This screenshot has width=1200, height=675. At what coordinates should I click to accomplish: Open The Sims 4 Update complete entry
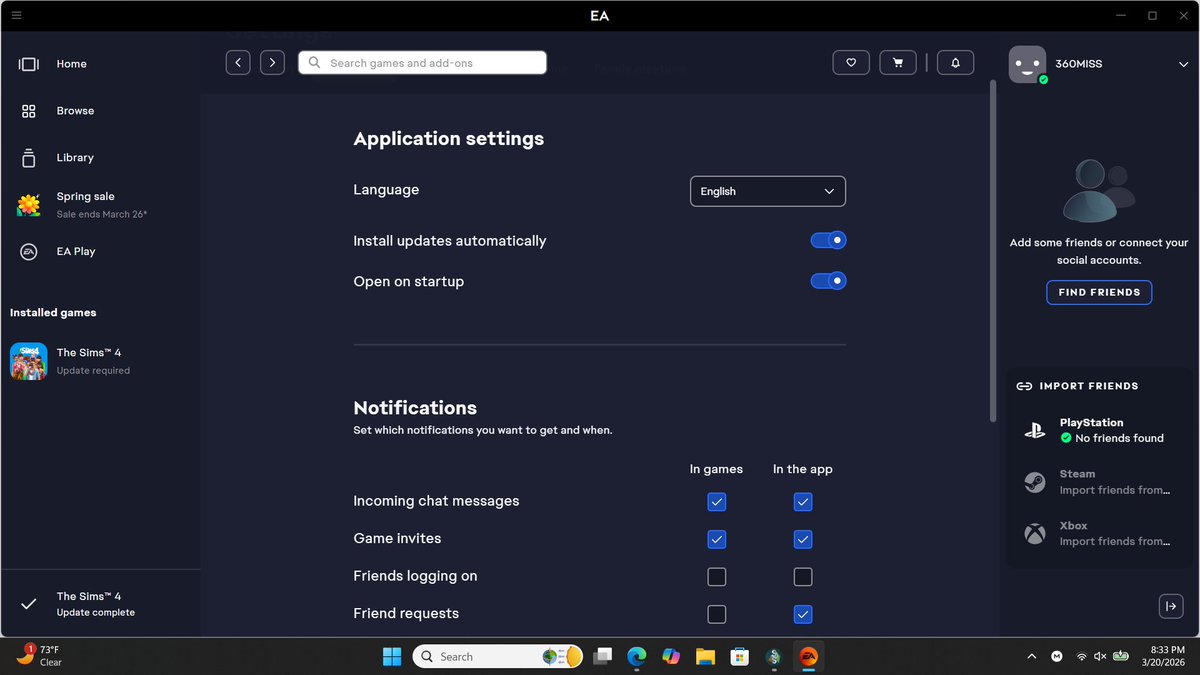coord(100,604)
